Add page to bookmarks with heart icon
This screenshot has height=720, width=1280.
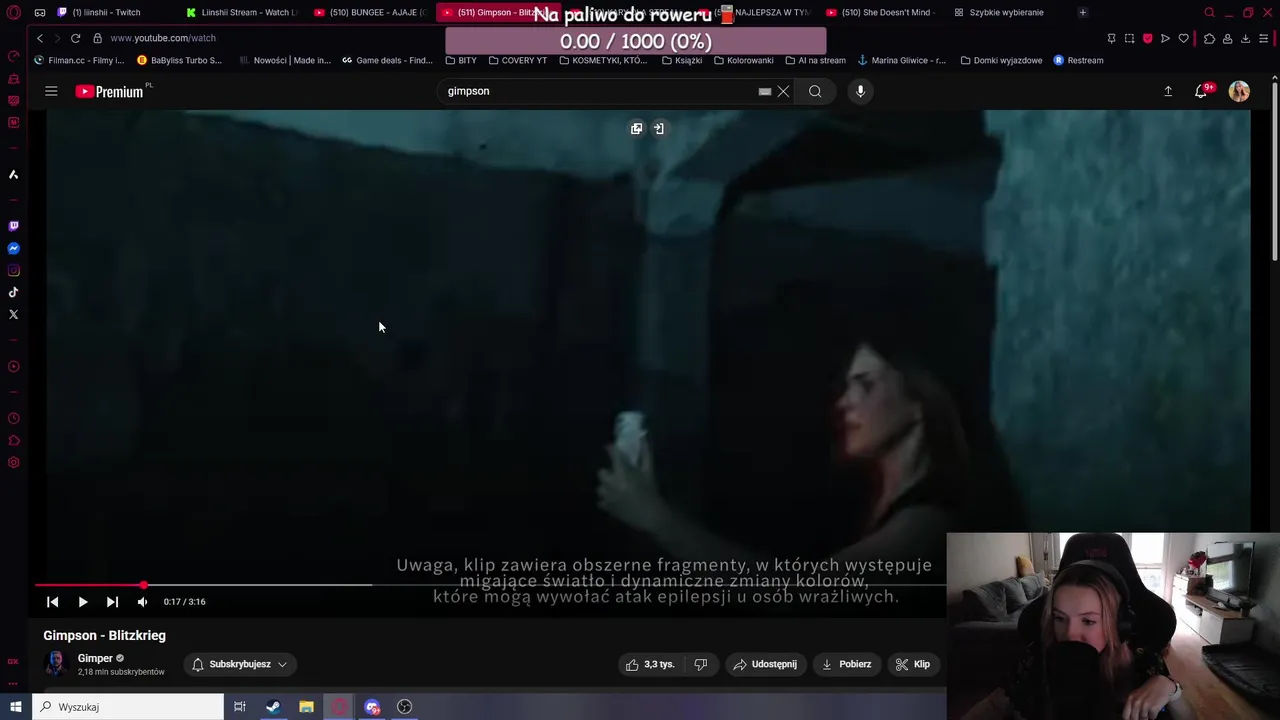click(x=1184, y=38)
